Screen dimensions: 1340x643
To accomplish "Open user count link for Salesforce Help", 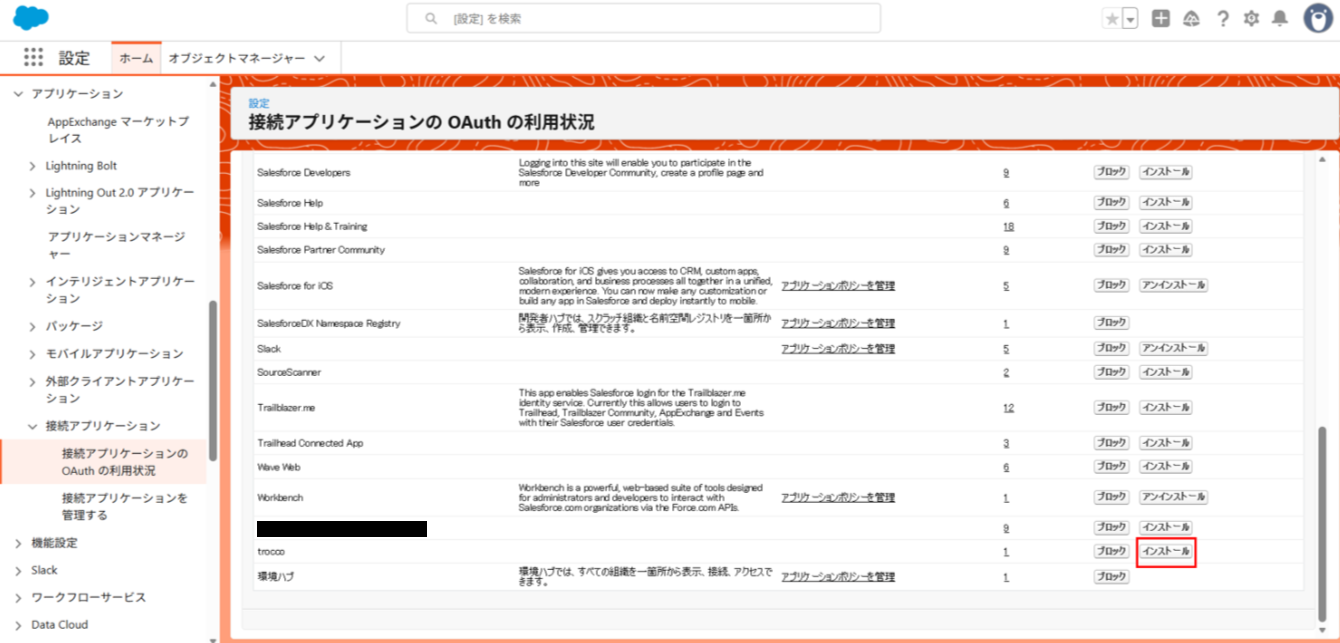I will pos(1006,203).
